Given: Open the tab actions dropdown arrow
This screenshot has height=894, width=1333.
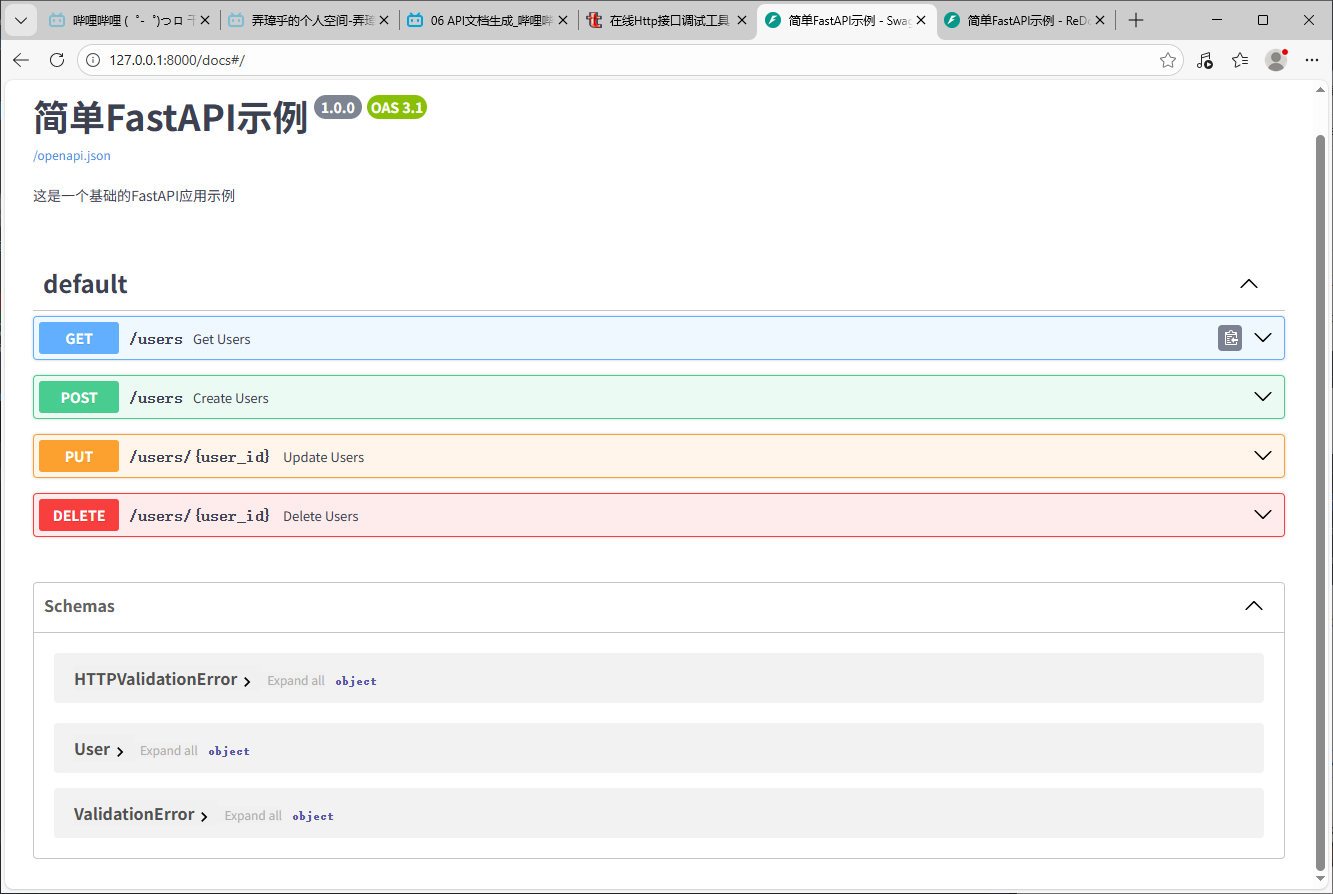Looking at the screenshot, I should point(20,20).
